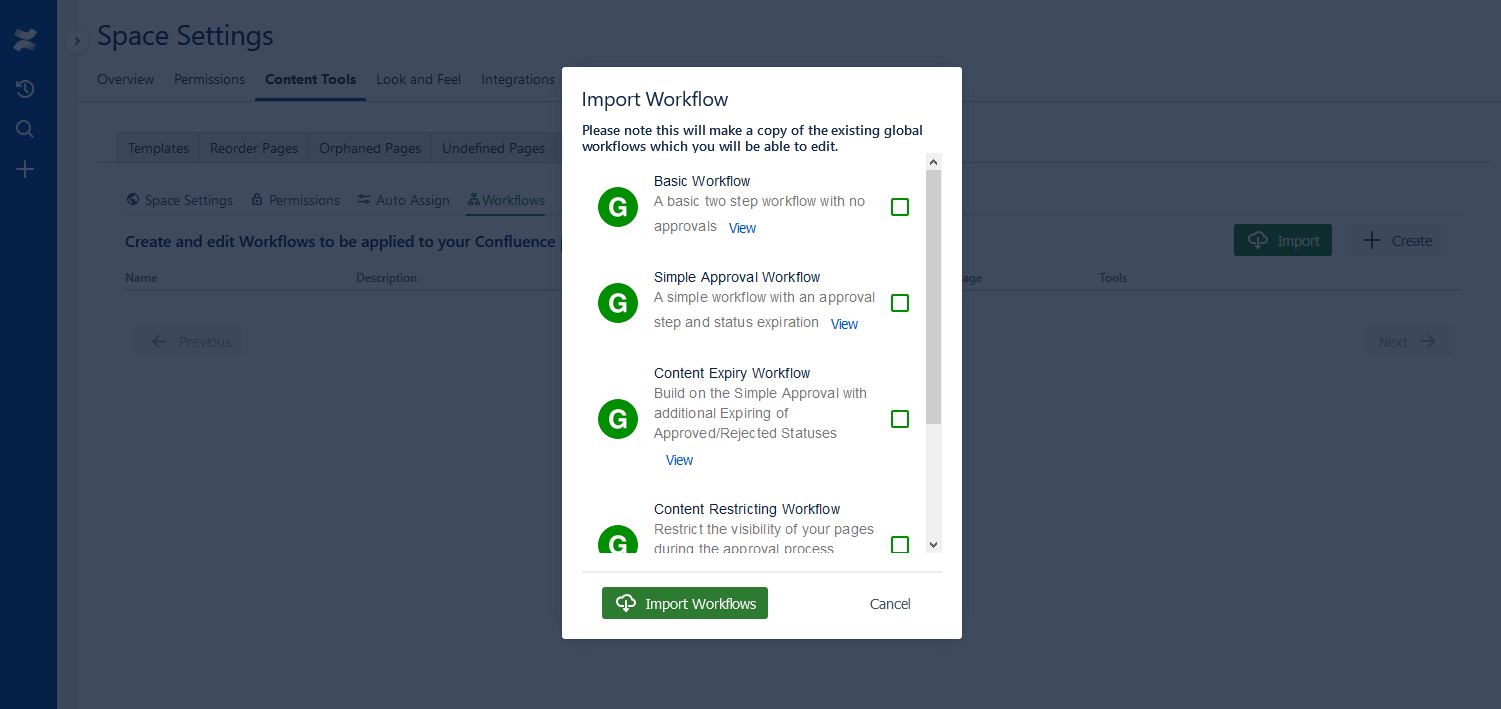Open the Reorder Pages tab

(254, 148)
